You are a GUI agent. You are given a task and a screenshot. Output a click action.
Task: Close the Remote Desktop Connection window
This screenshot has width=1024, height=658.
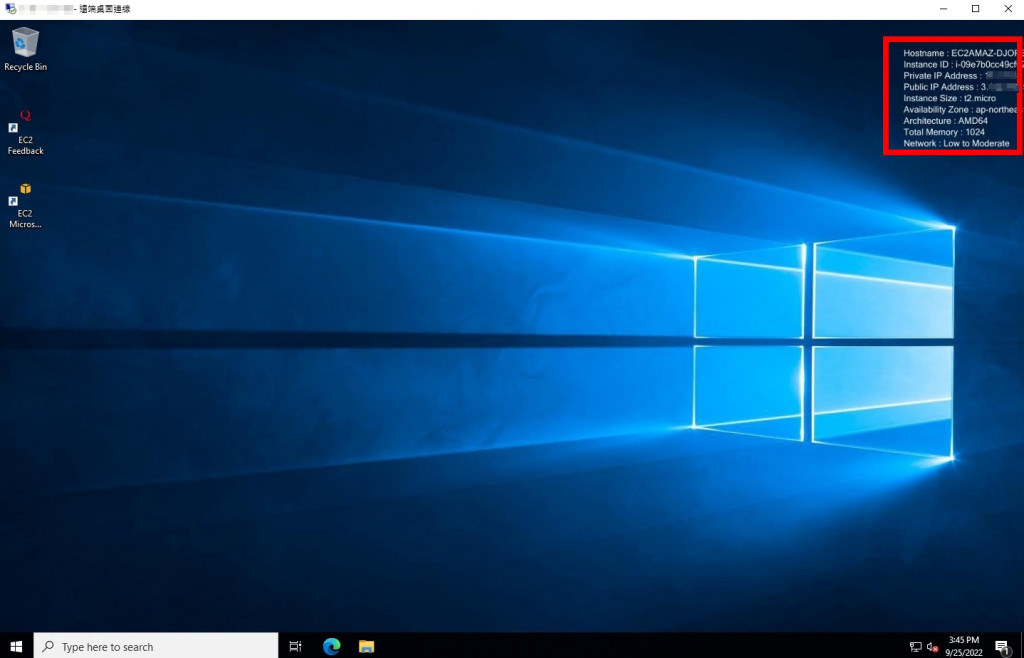click(1008, 9)
